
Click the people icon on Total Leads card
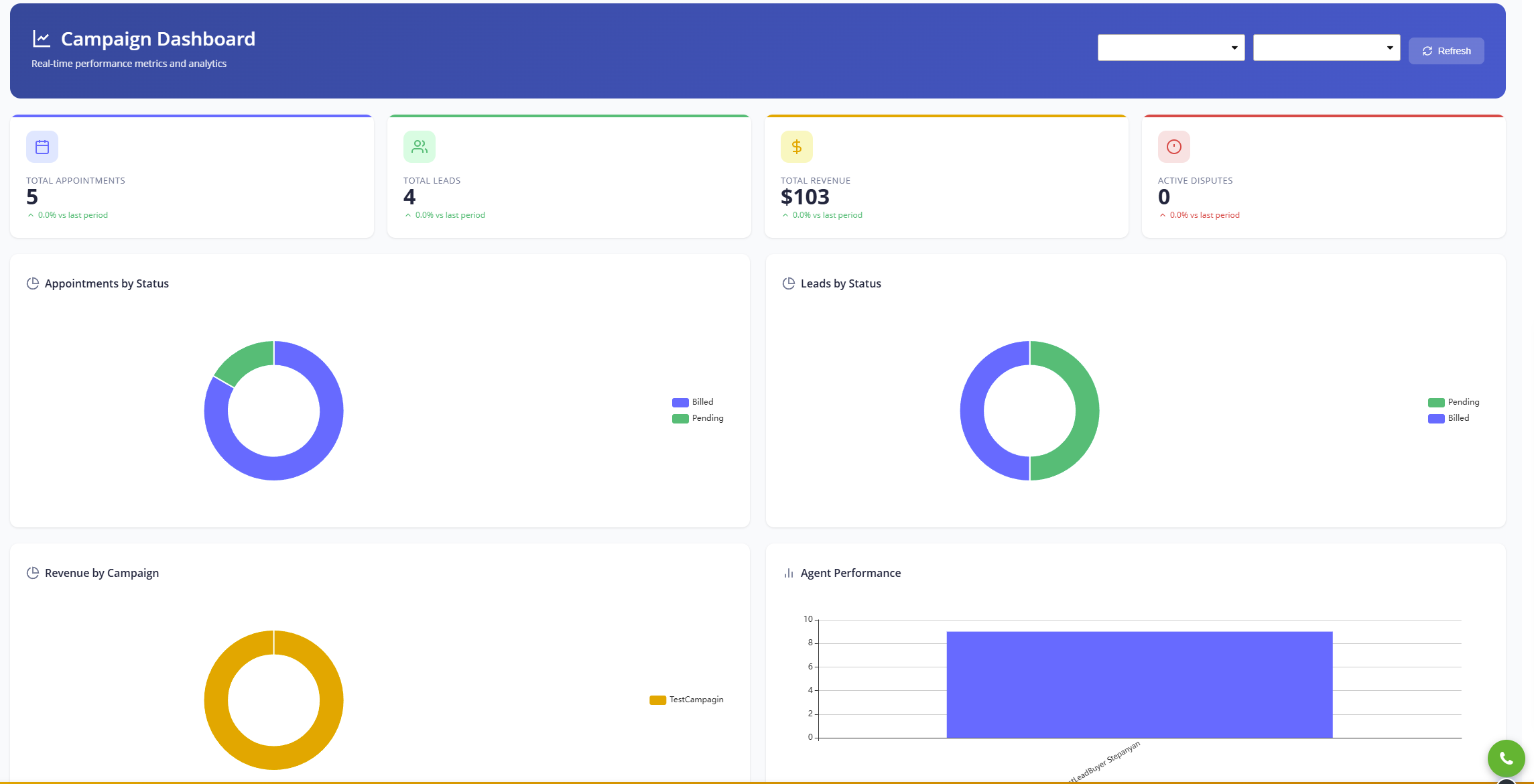coord(419,146)
